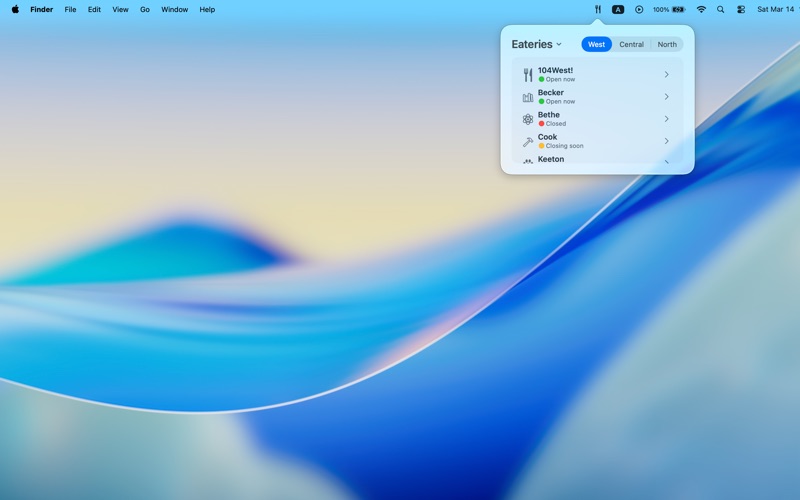Click the Now Playing menu bar icon
Image resolution: width=800 pixels, height=500 pixels.
pyautogui.click(x=639, y=9)
